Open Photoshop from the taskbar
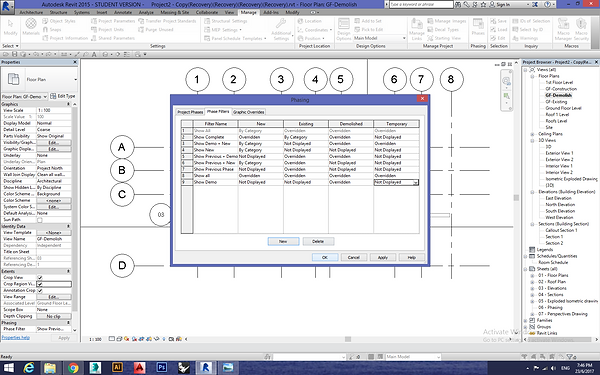 [x=162, y=368]
